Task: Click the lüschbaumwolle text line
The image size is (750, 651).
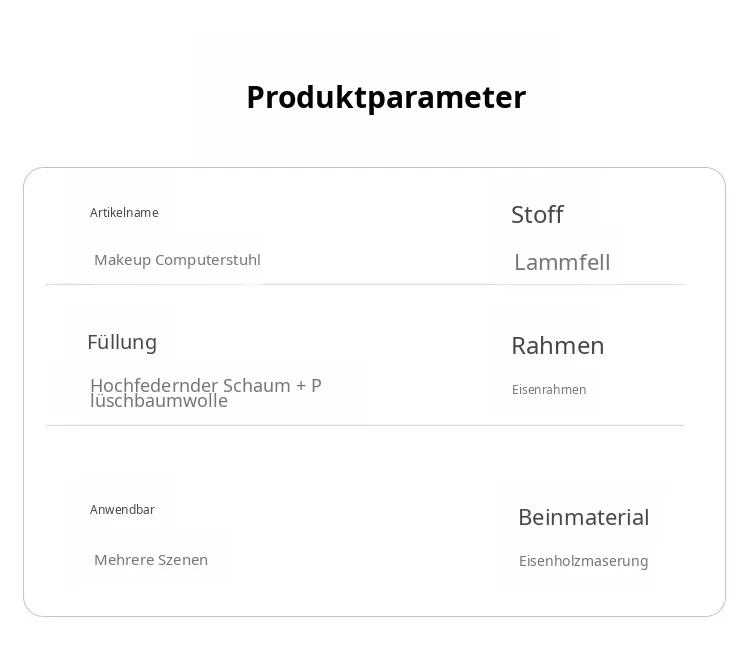Action: point(159,401)
